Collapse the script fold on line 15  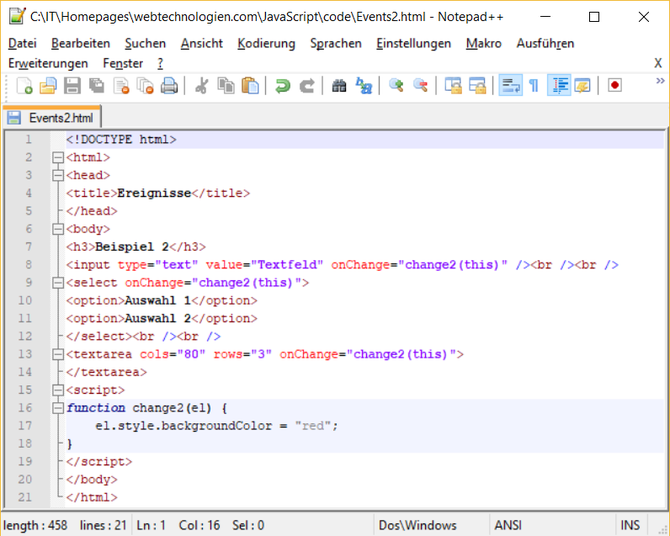[58, 390]
